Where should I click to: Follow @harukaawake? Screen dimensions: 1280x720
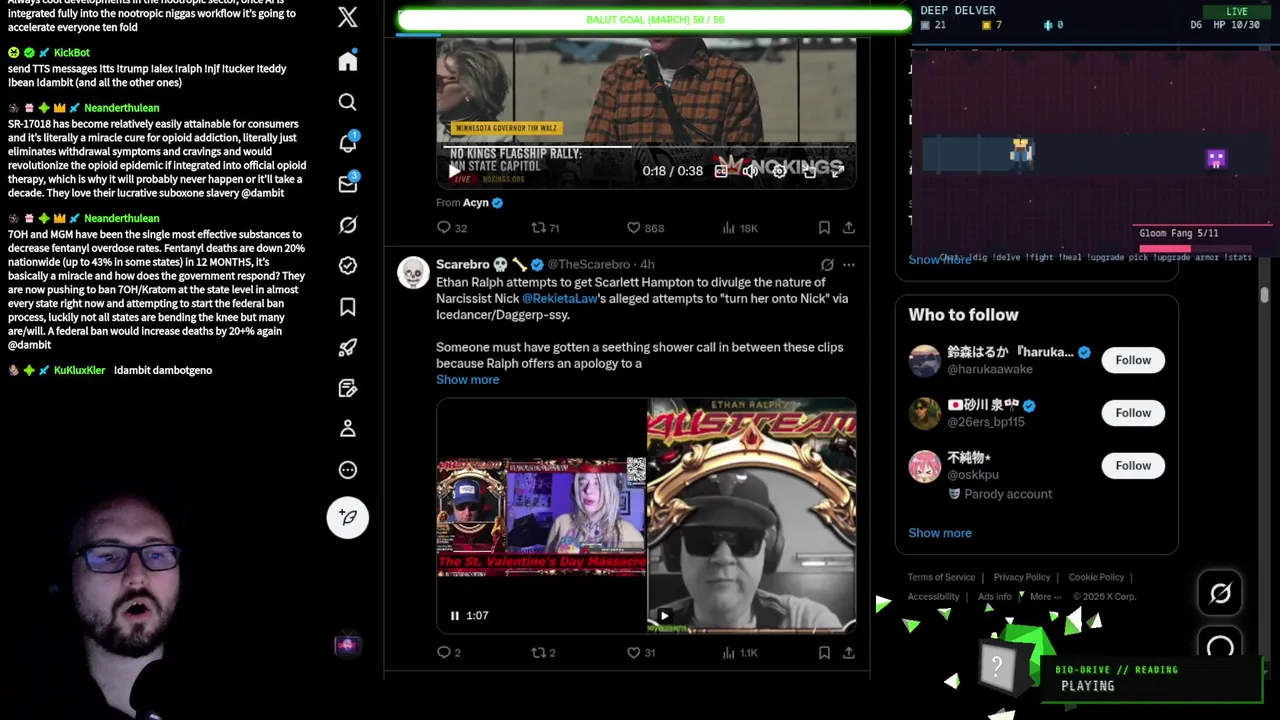[1133, 360]
